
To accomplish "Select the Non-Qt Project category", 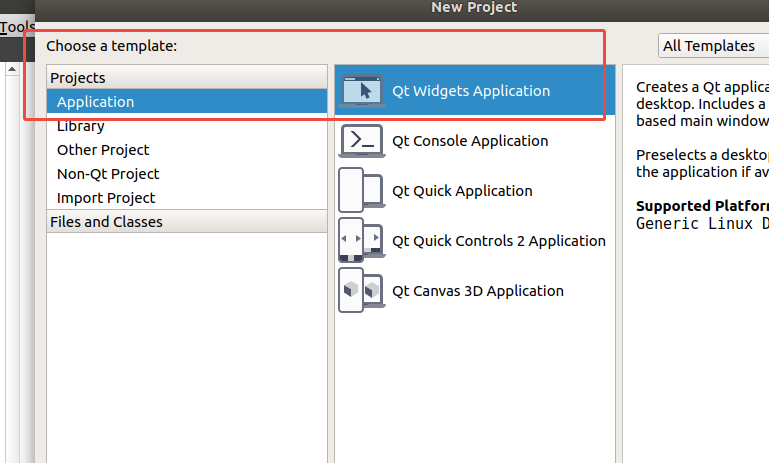I will pos(187,174).
